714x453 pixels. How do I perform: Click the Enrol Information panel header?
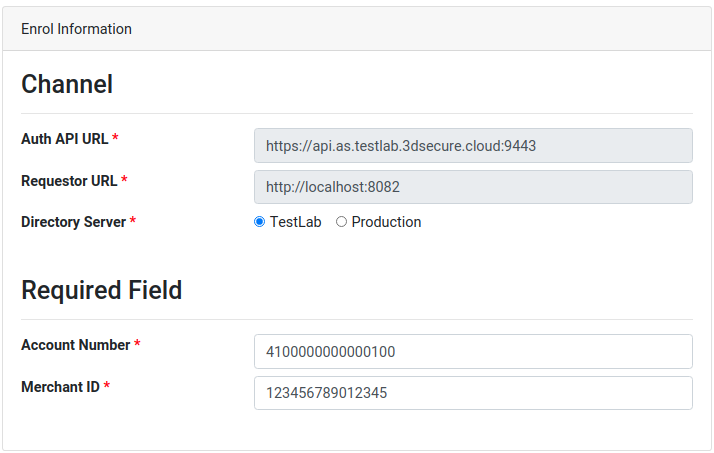tap(357, 29)
